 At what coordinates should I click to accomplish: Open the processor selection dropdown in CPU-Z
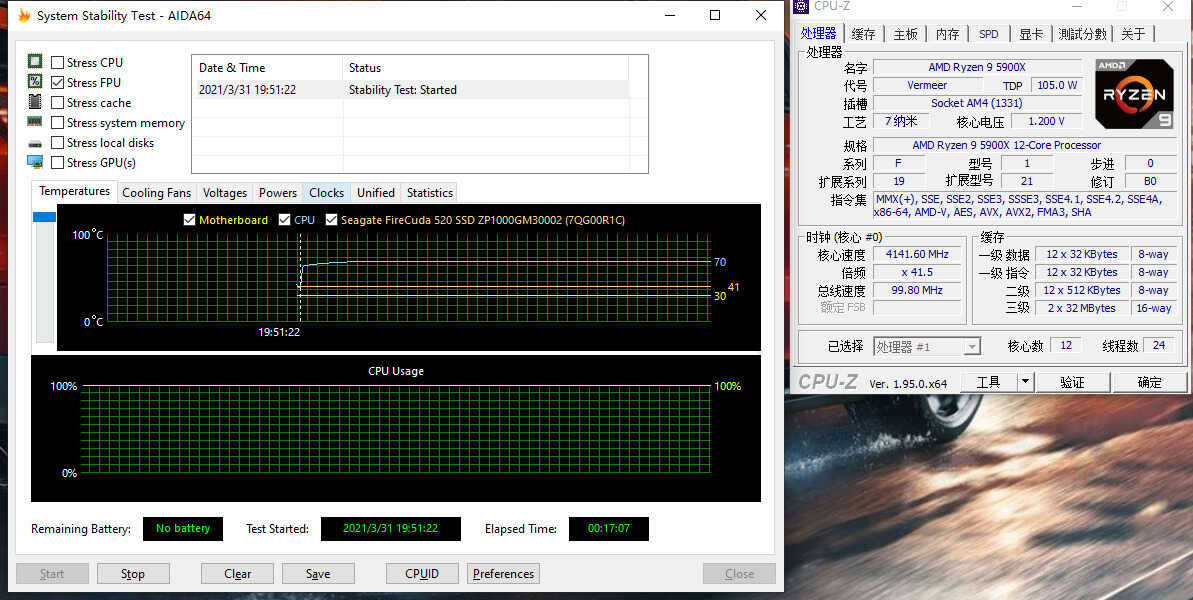(972, 347)
